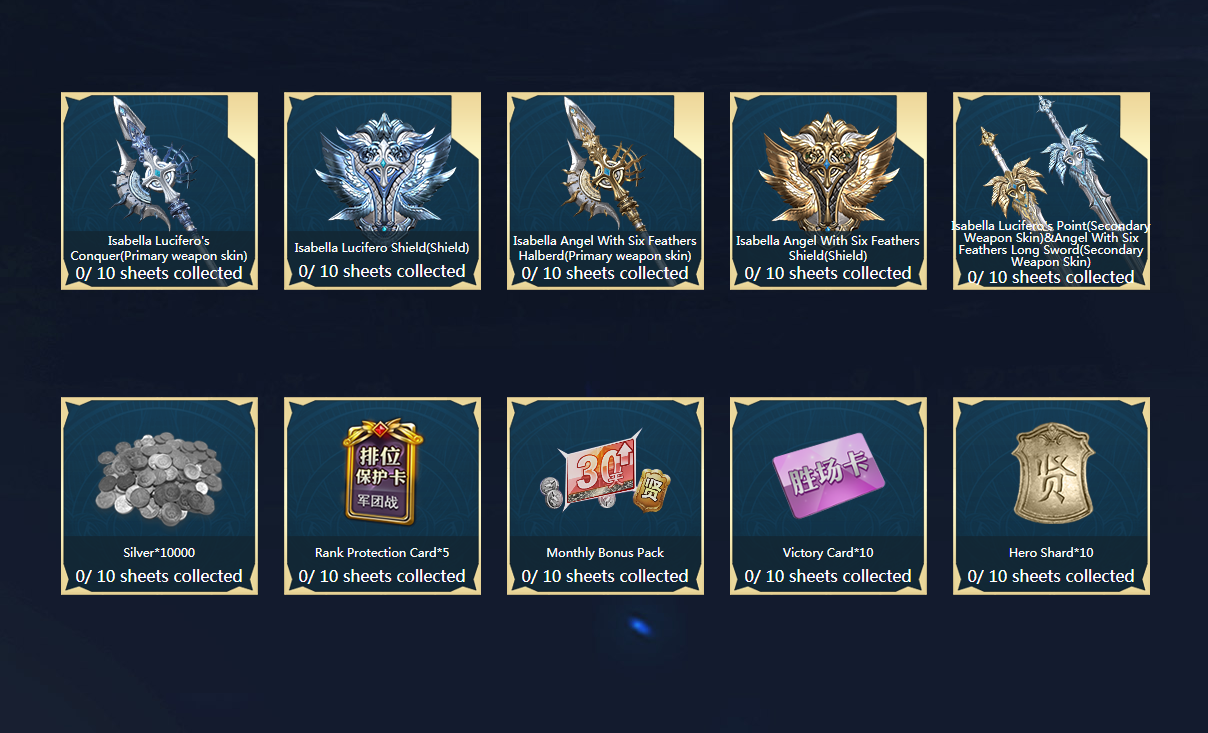Select the bronze Hero Shard badge icon
The height and width of the screenshot is (733, 1208).
click(1052, 477)
